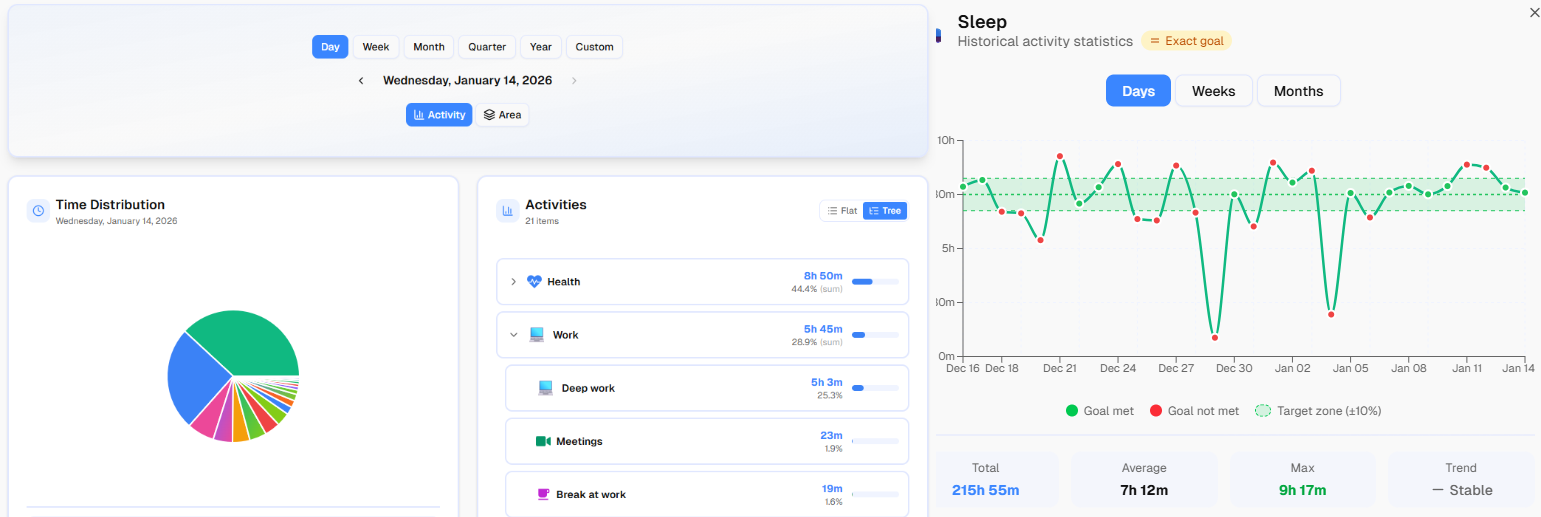Click the Deep work computer icon
This screenshot has width=1541, height=517.
545,388
